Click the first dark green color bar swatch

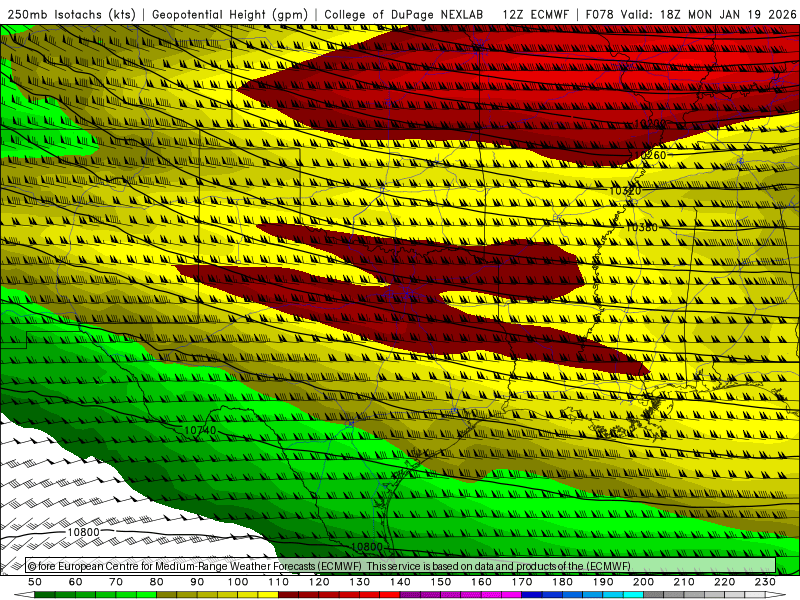pos(45,595)
